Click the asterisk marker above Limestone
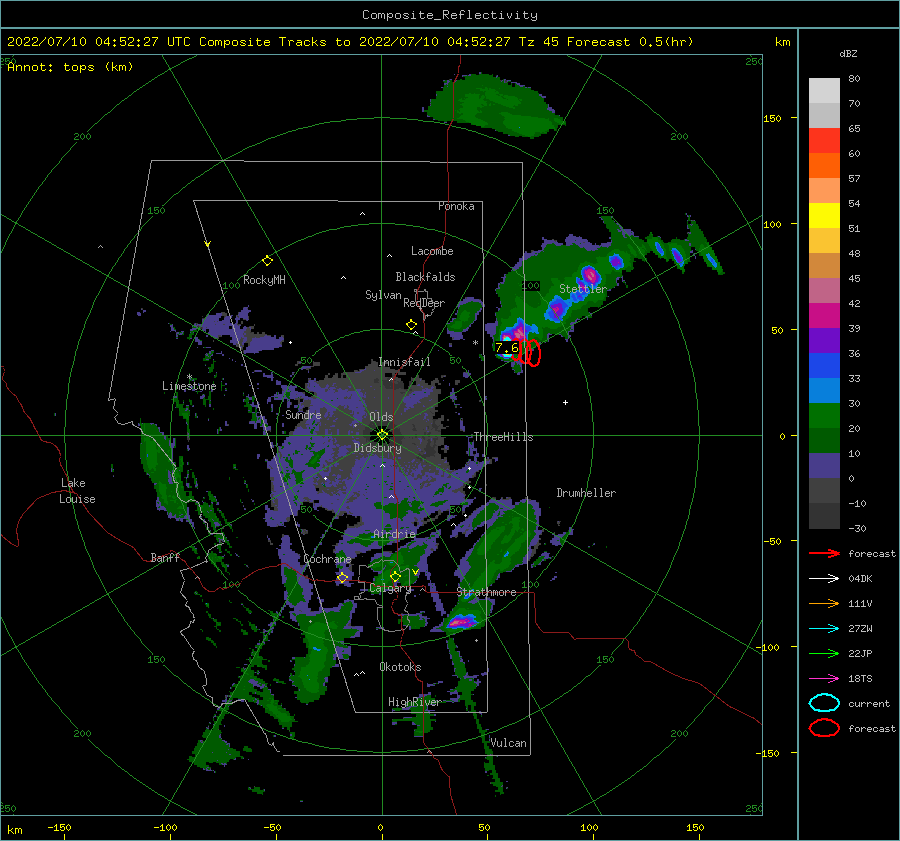The image size is (900, 841). coord(189,377)
